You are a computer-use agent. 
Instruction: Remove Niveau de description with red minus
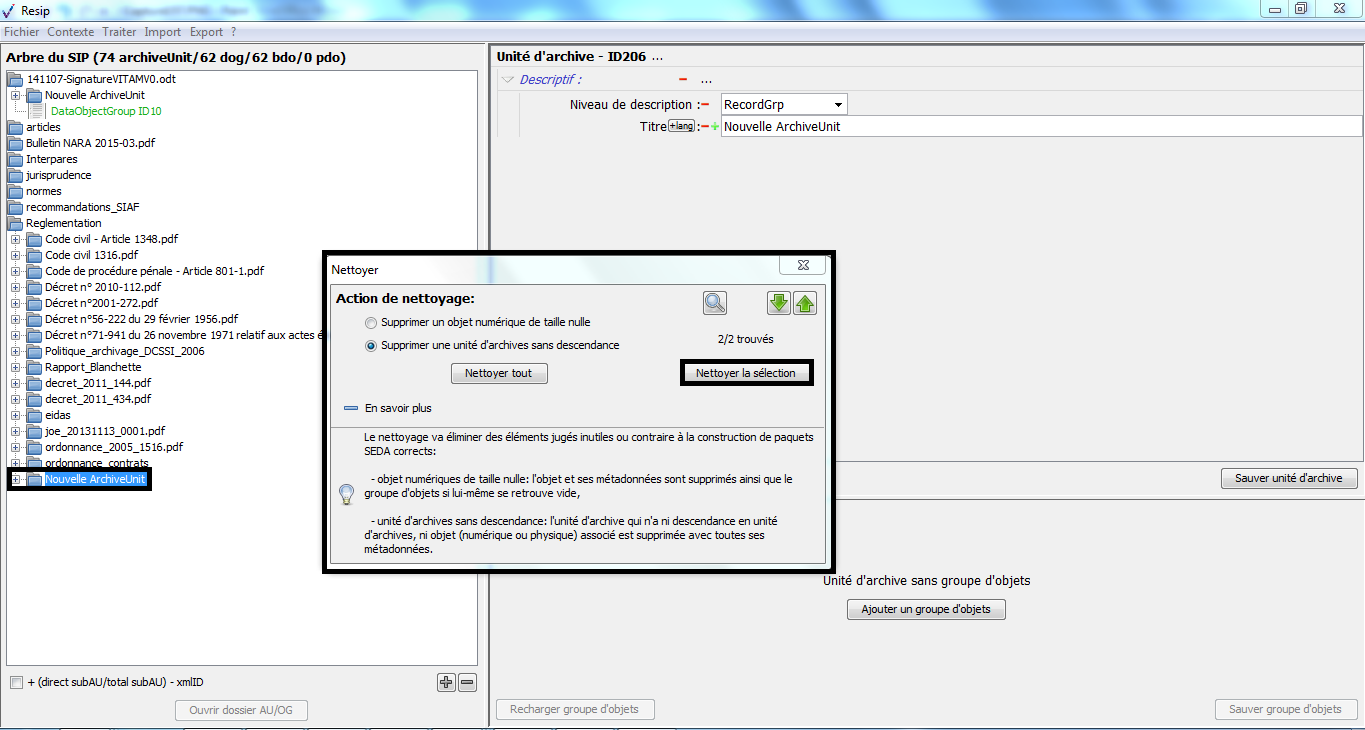pyautogui.click(x=705, y=105)
